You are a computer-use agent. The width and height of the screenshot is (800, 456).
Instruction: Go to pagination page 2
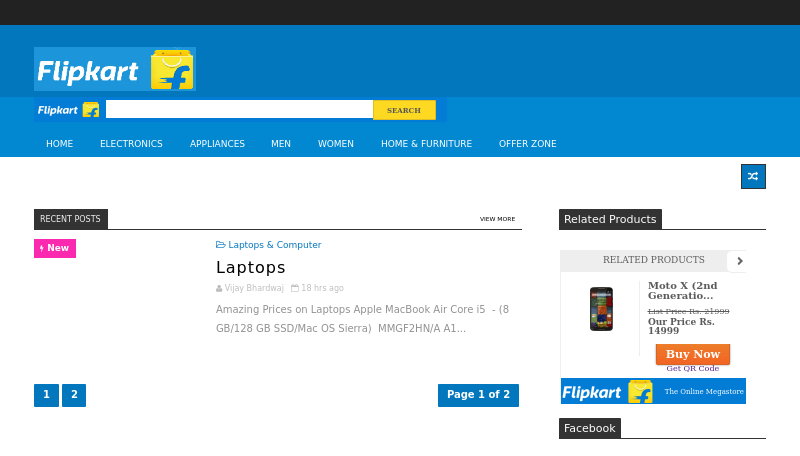click(x=74, y=395)
